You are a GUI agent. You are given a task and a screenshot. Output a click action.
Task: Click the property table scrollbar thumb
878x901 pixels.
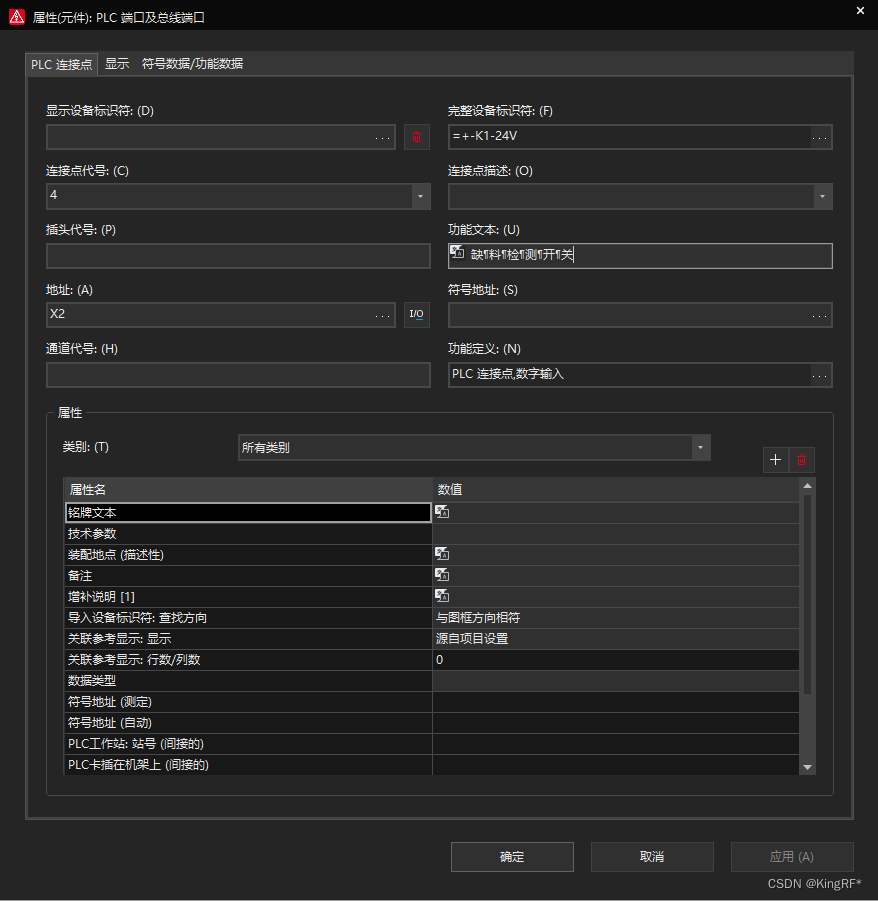[807, 594]
